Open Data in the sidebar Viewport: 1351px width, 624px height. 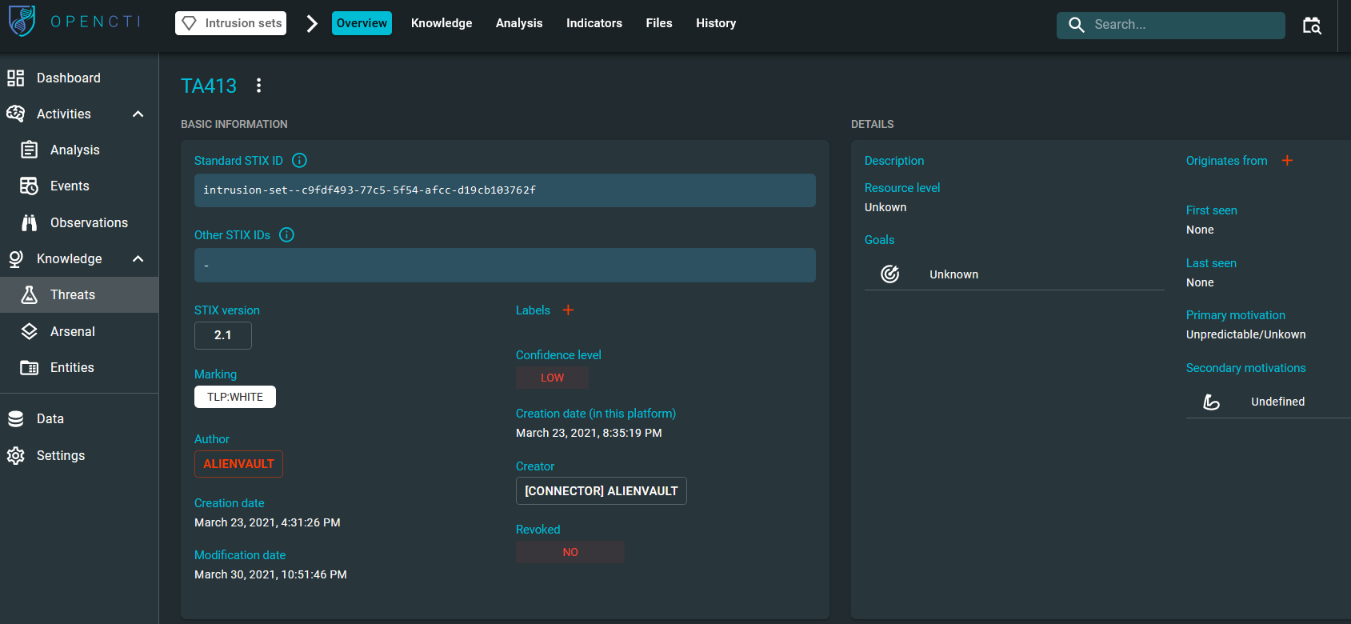79,419
